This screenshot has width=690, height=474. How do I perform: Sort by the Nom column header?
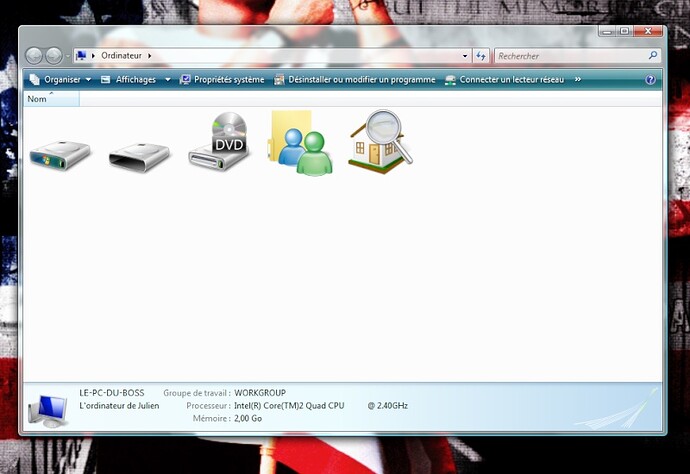point(38,99)
